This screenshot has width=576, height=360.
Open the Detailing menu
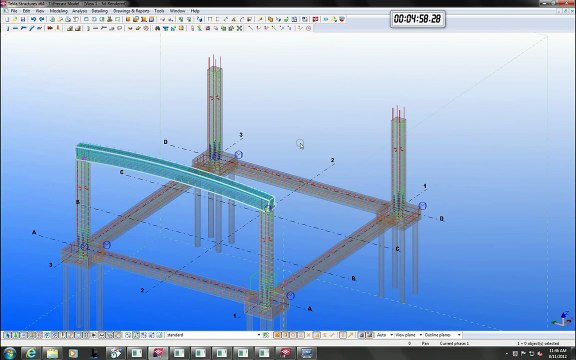coord(100,11)
